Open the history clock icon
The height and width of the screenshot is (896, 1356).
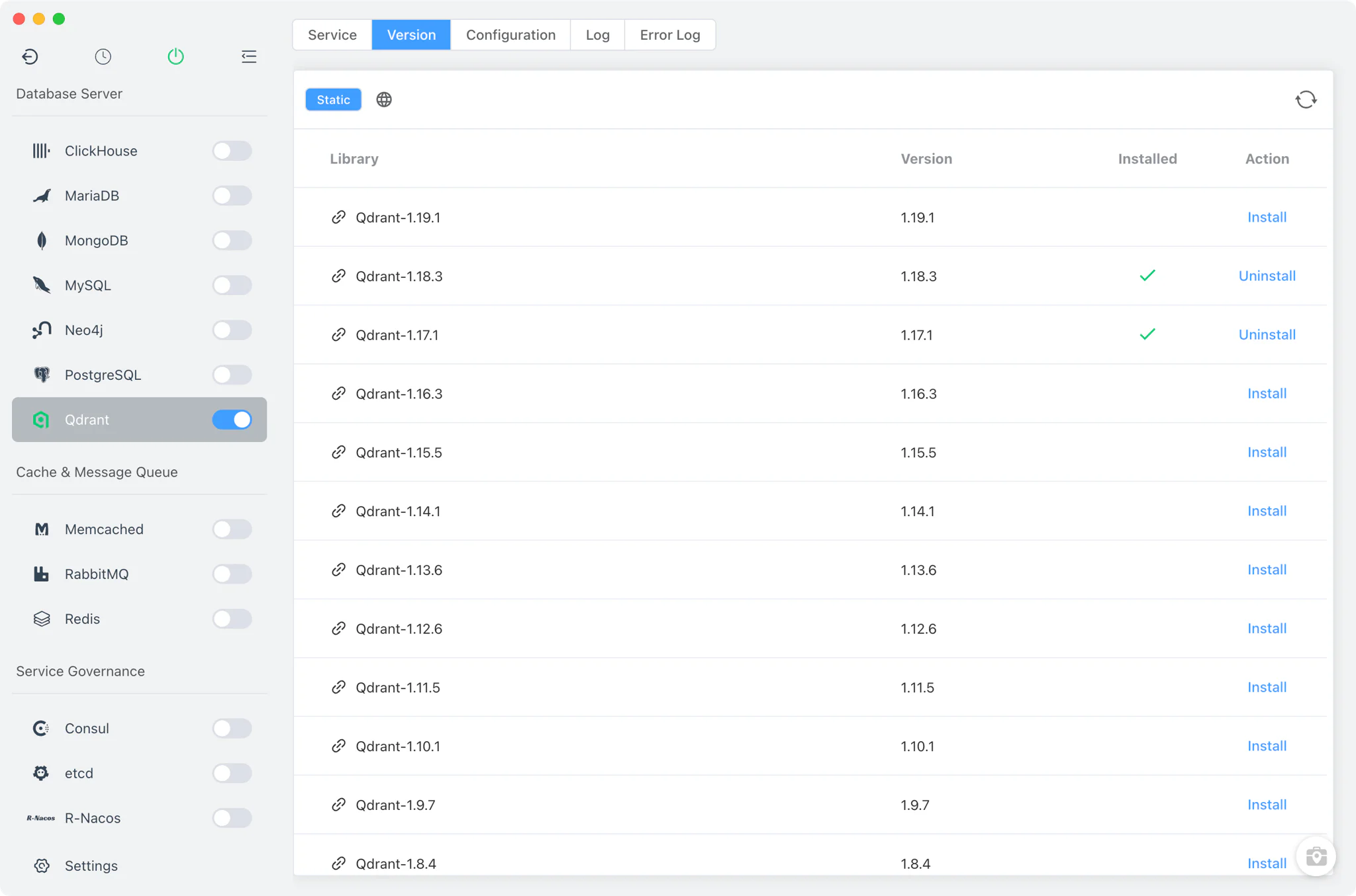pos(103,57)
